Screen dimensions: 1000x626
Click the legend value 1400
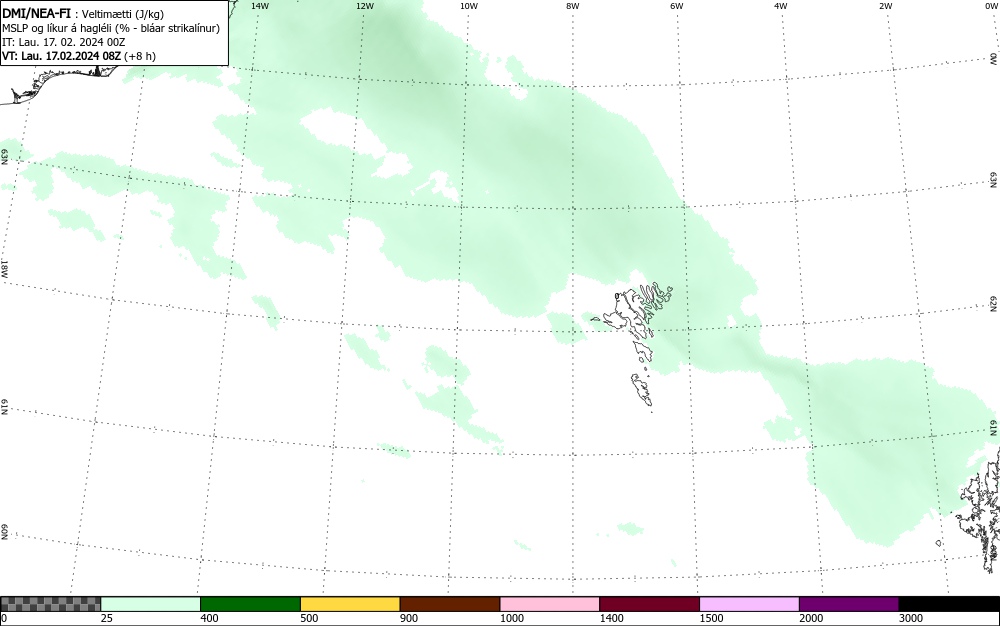click(612, 618)
